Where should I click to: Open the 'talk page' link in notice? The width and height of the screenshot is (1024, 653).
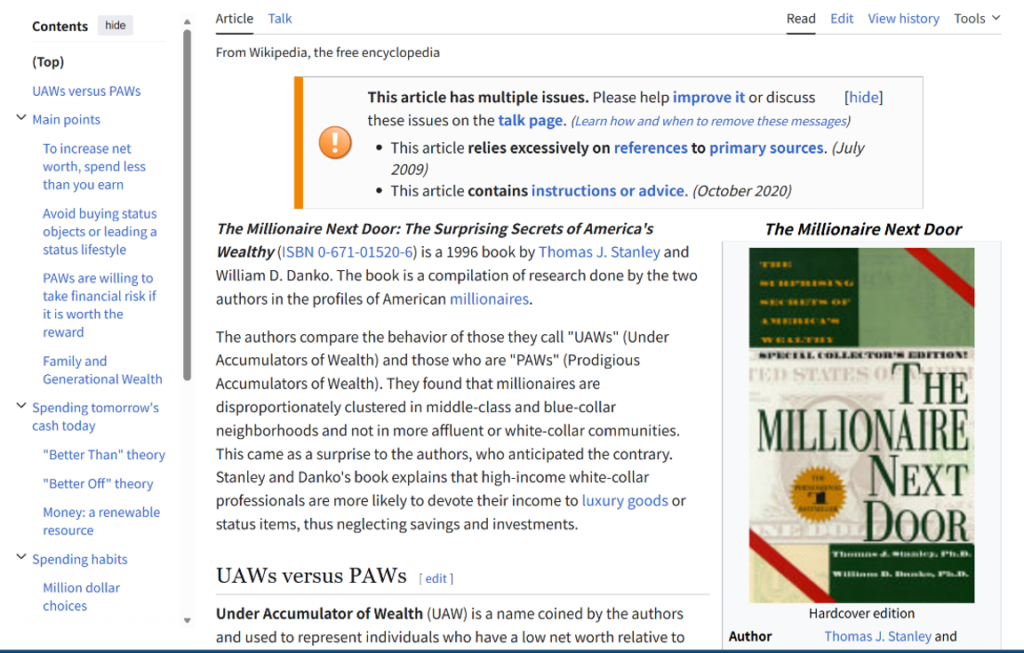tap(530, 120)
